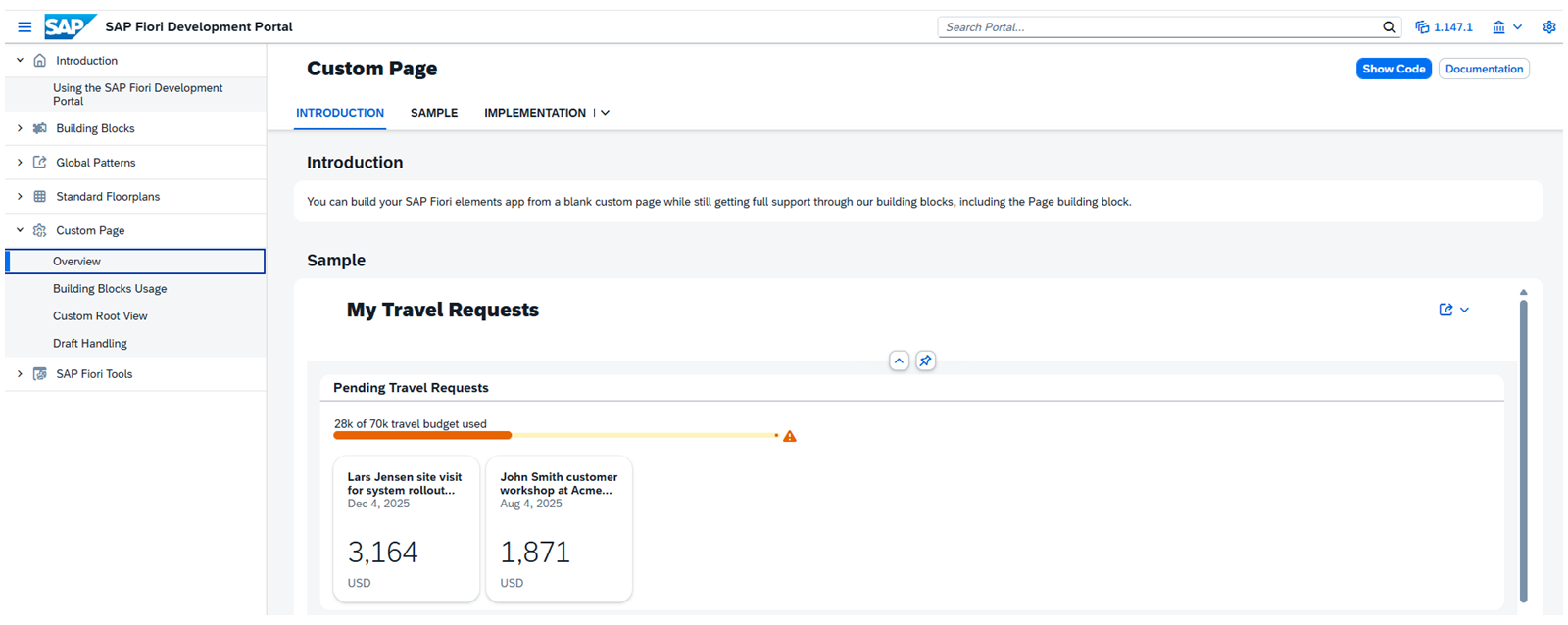Click the 3,164 amount value
The image size is (1568, 625).
pyautogui.click(x=383, y=553)
